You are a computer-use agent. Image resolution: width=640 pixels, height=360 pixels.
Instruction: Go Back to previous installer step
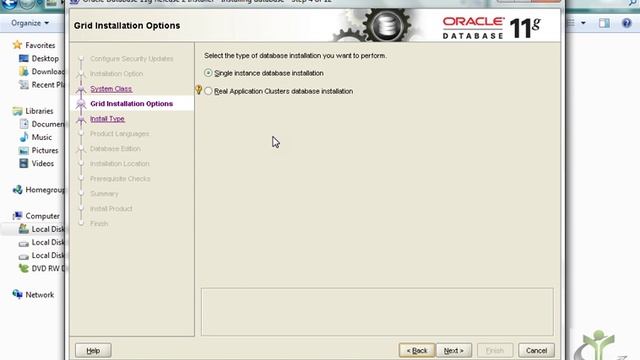coord(417,350)
